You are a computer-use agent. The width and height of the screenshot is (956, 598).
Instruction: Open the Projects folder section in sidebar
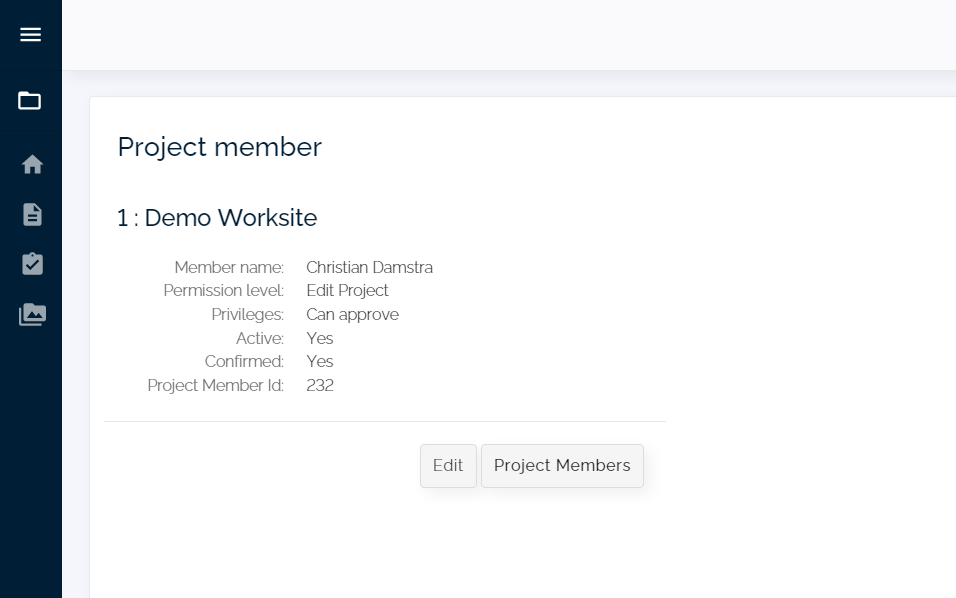point(30,100)
